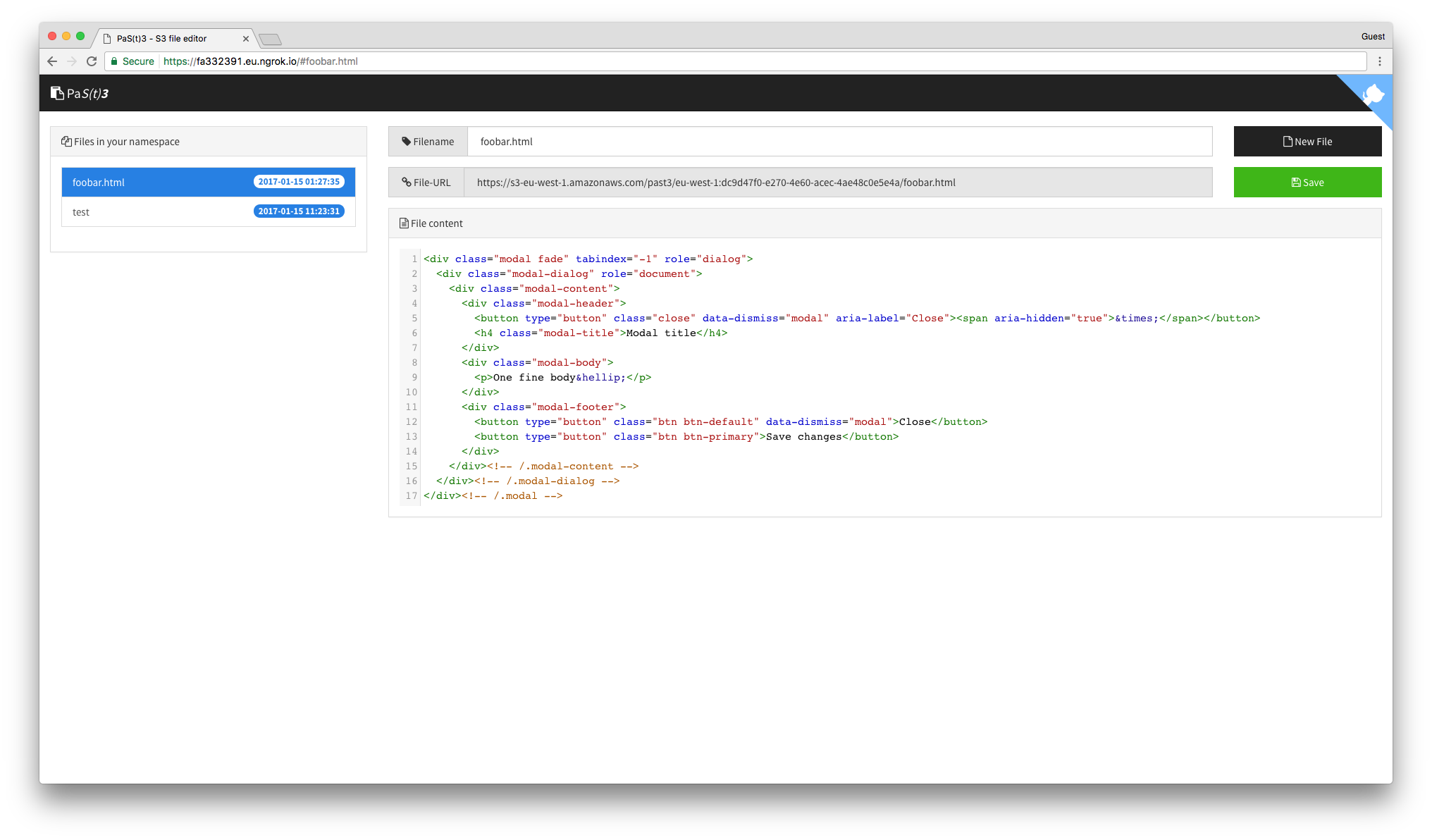This screenshot has width=1432, height=840.
Task: Click the file content tag icon
Action: (404, 222)
